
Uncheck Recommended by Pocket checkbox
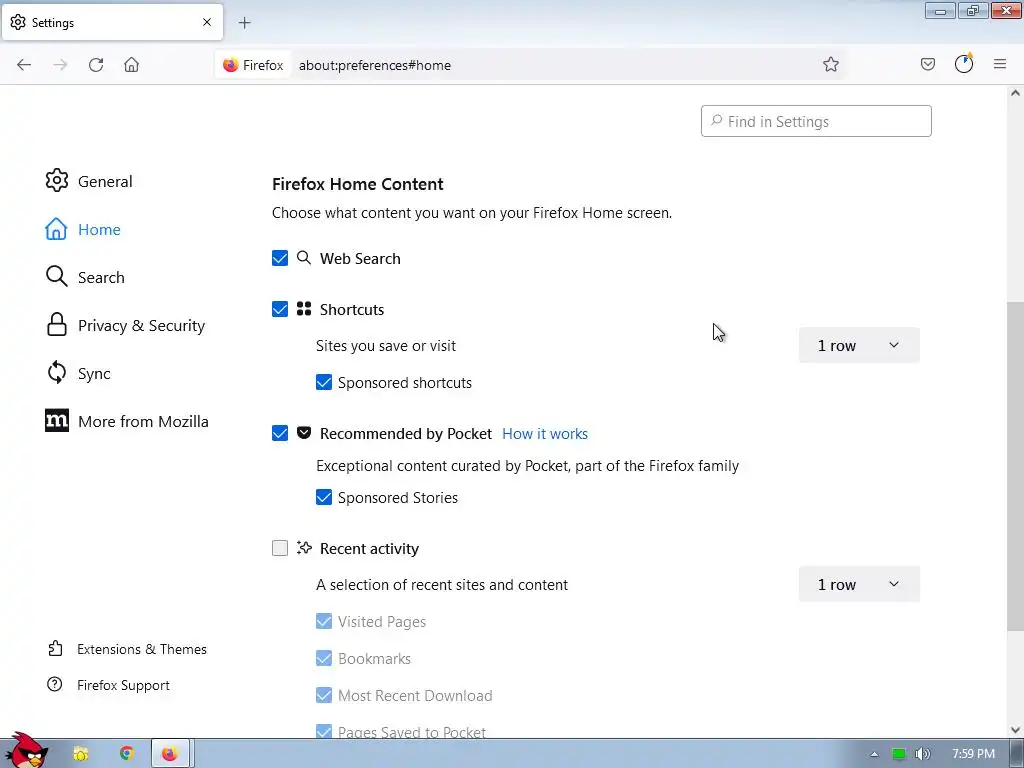click(280, 433)
